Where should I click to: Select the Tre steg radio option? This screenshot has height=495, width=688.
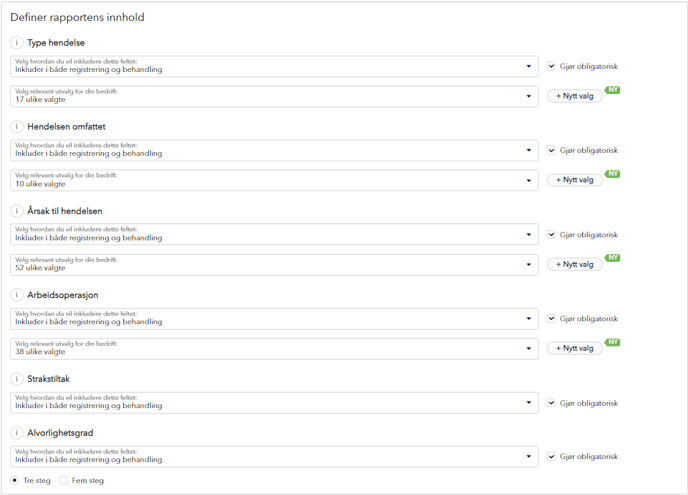pyautogui.click(x=15, y=481)
